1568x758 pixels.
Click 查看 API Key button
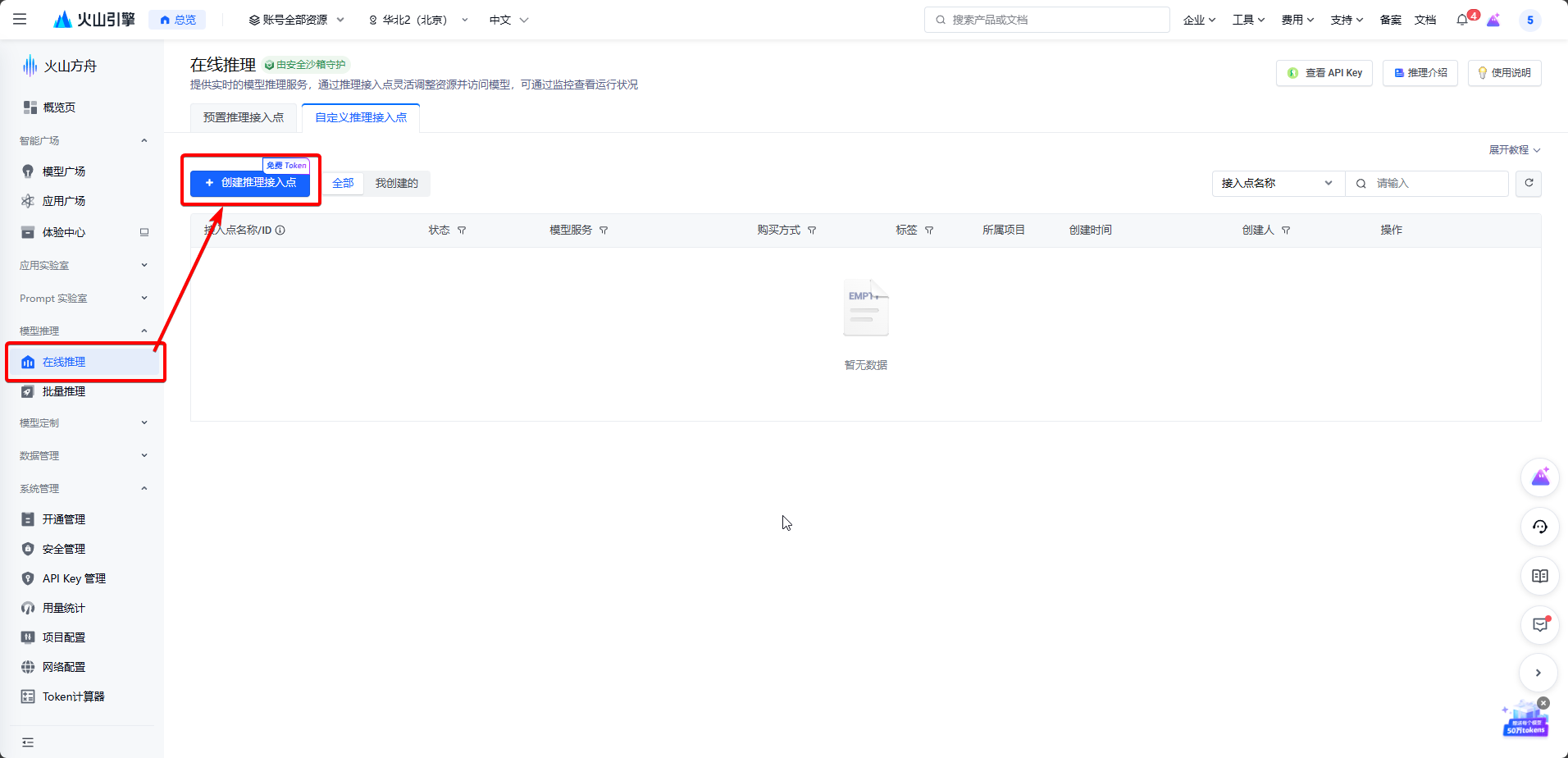click(1324, 72)
